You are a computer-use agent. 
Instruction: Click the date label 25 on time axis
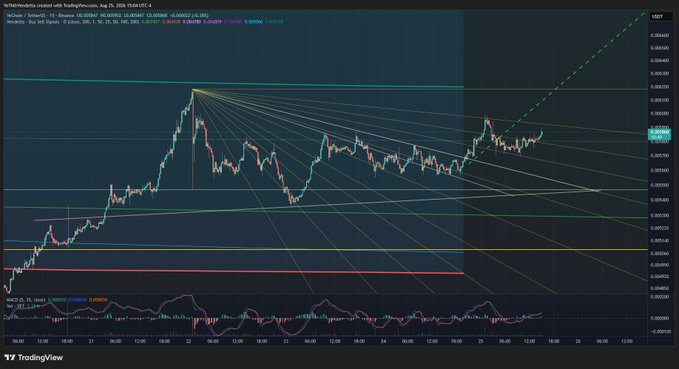coord(481,341)
